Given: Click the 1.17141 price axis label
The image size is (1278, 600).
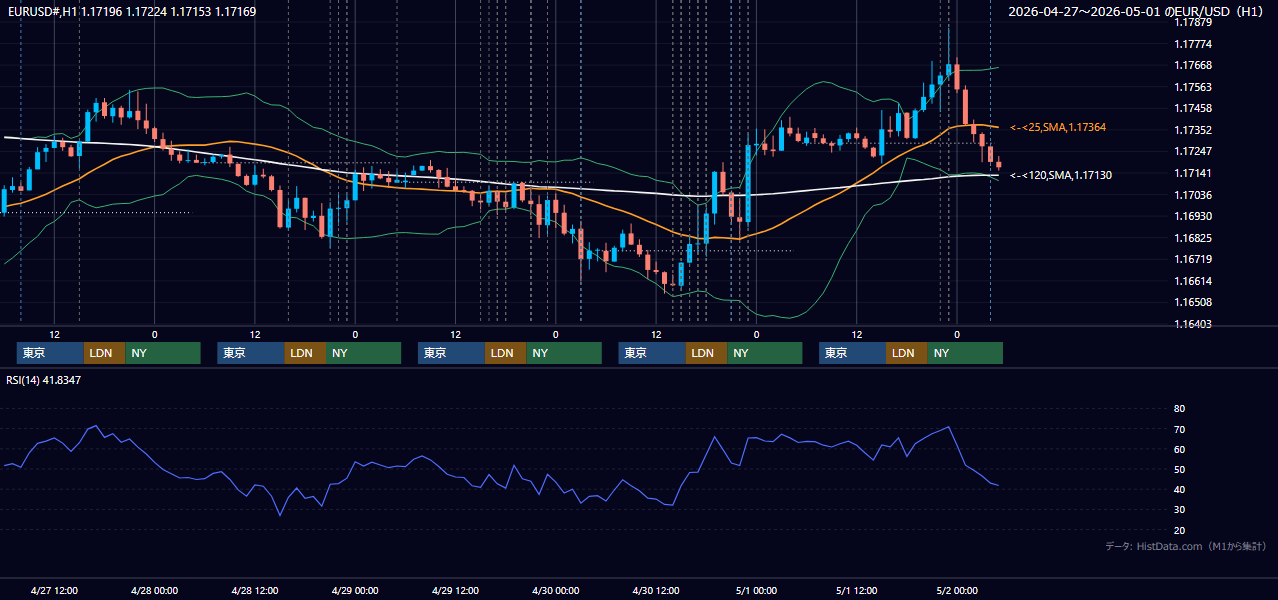Looking at the screenshot, I should coord(1192,173).
